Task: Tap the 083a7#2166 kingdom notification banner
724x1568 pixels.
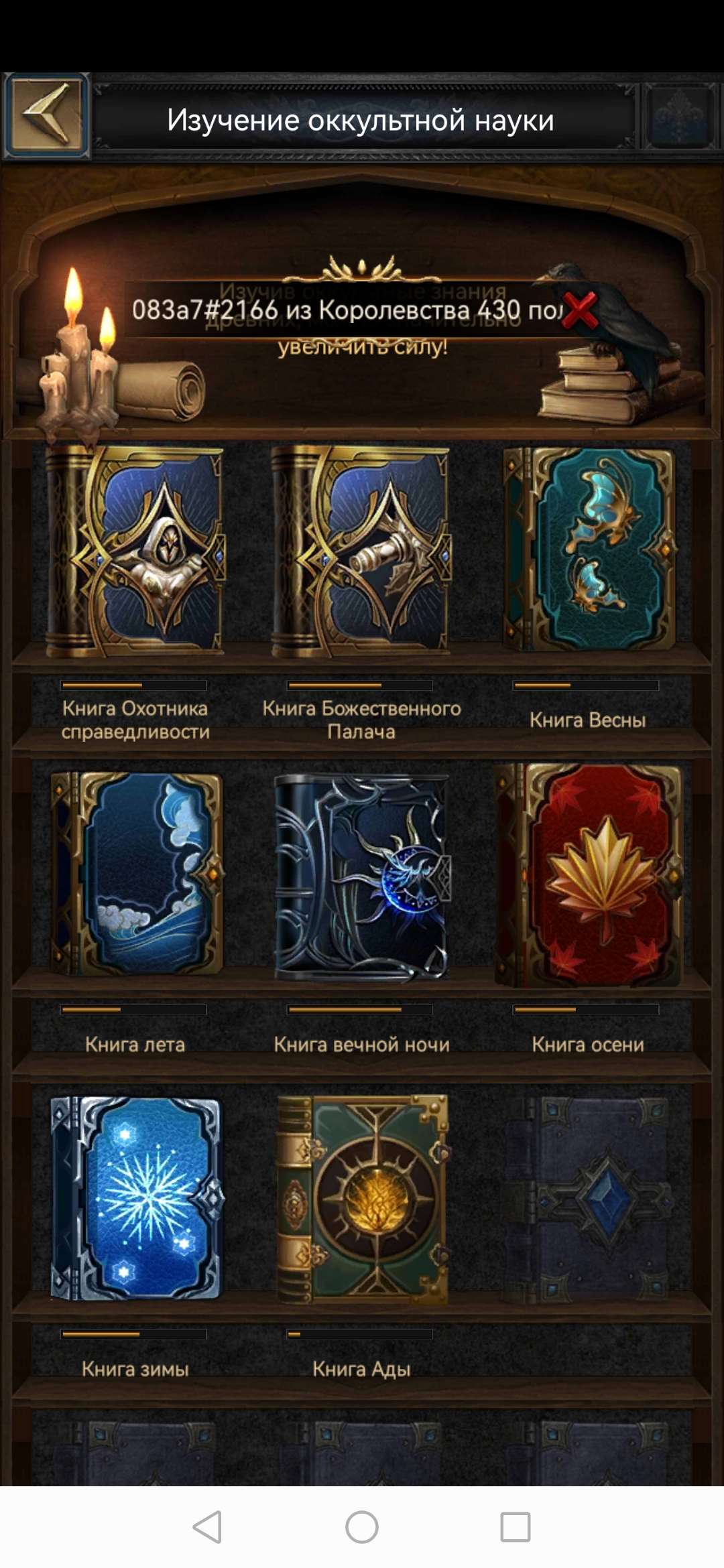Action: click(x=345, y=310)
